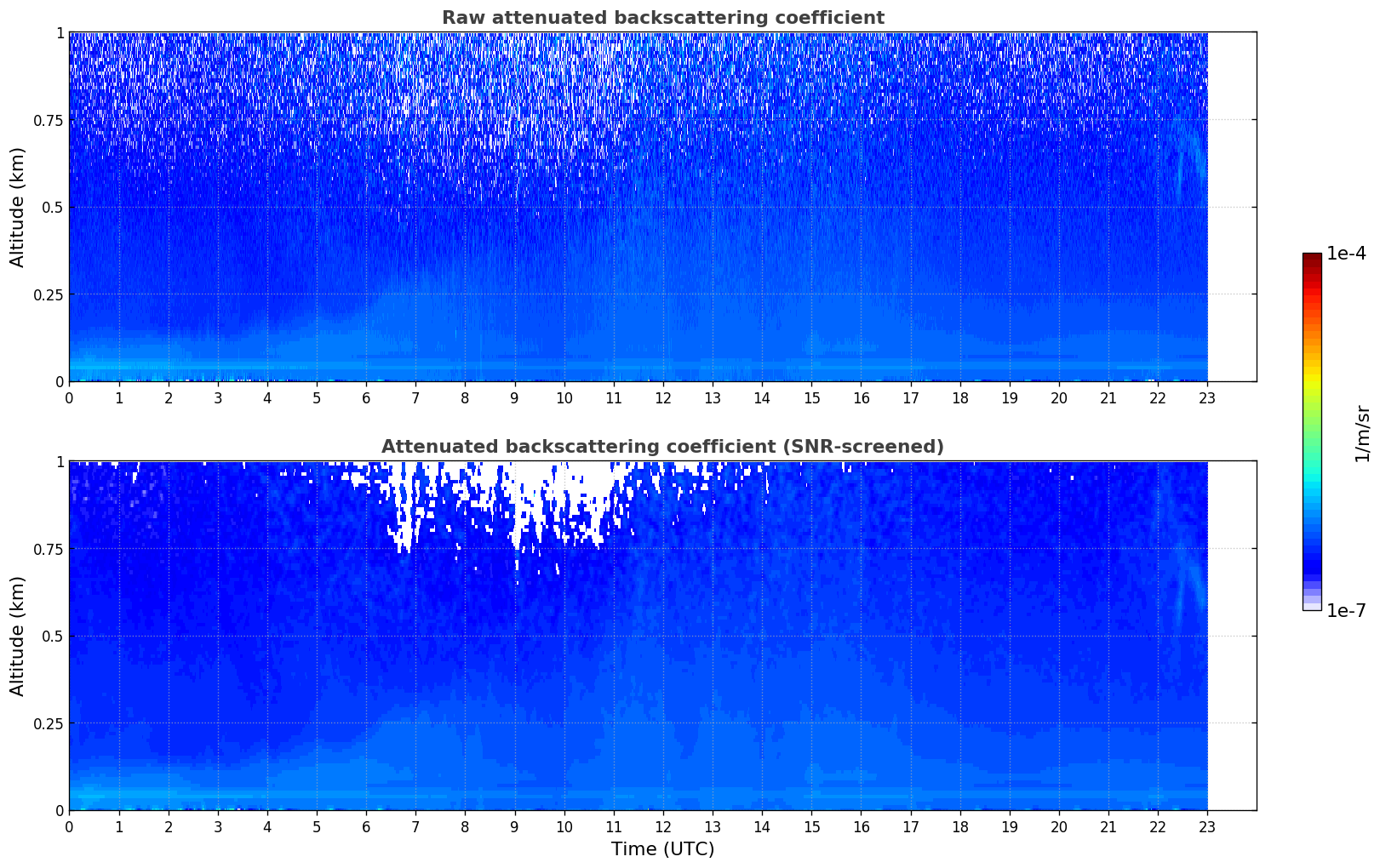Click the "1/m/sr" colorbar unit label
1380x868 pixels.
click(x=1362, y=433)
